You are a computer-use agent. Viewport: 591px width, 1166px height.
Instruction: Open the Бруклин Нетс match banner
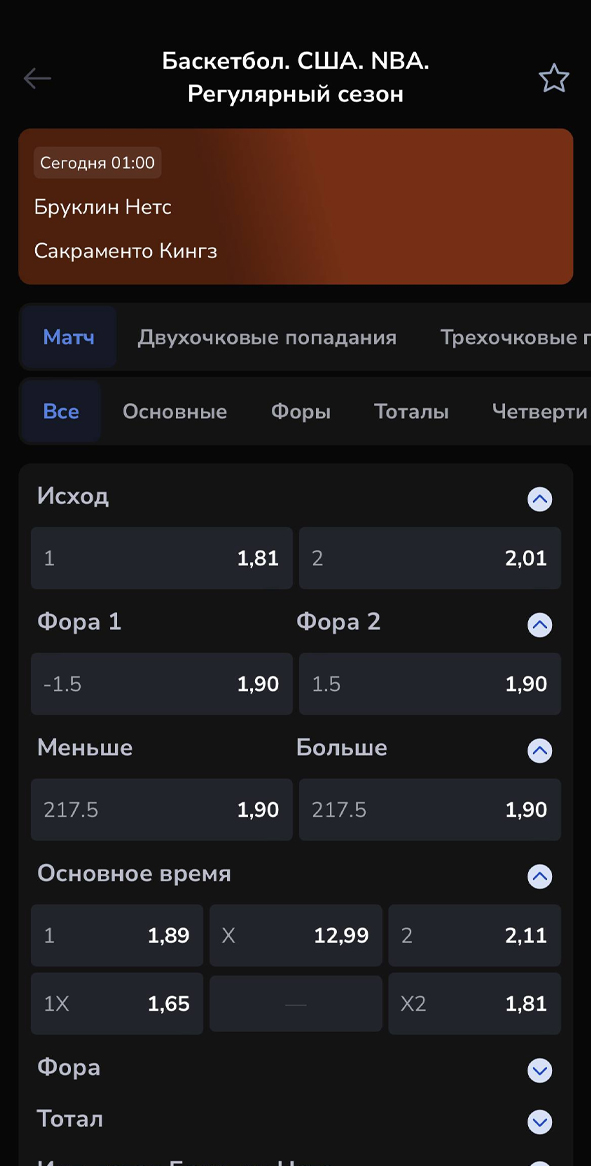295,206
